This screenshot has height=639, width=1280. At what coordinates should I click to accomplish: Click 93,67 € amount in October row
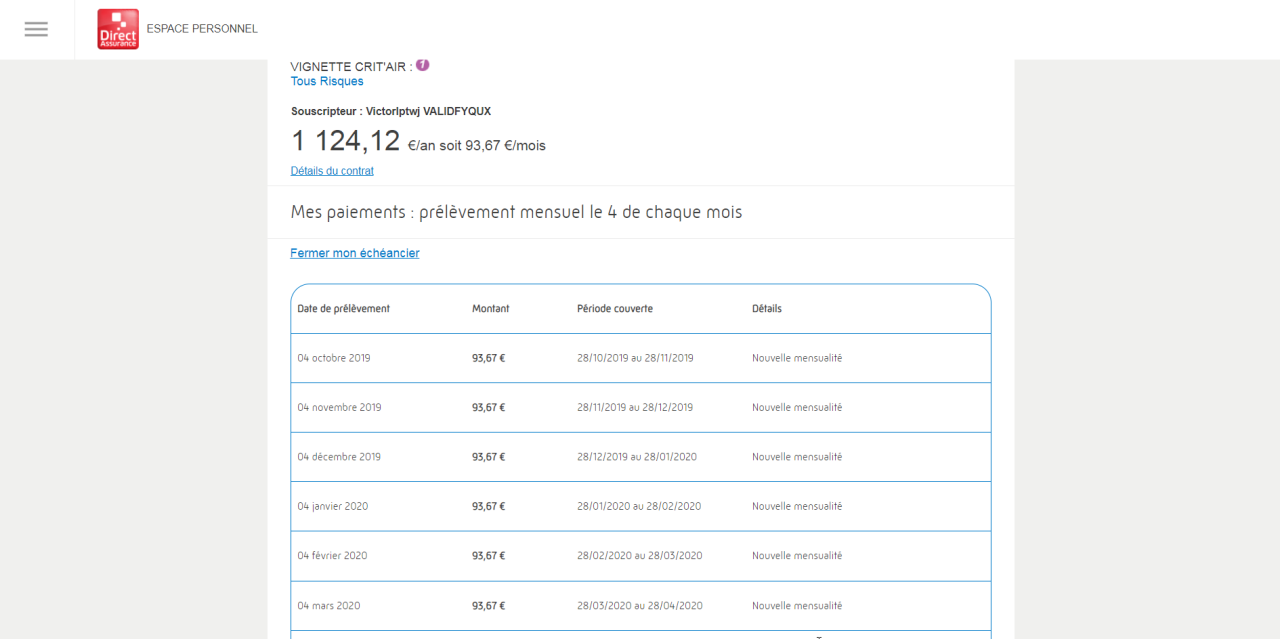[x=489, y=358]
